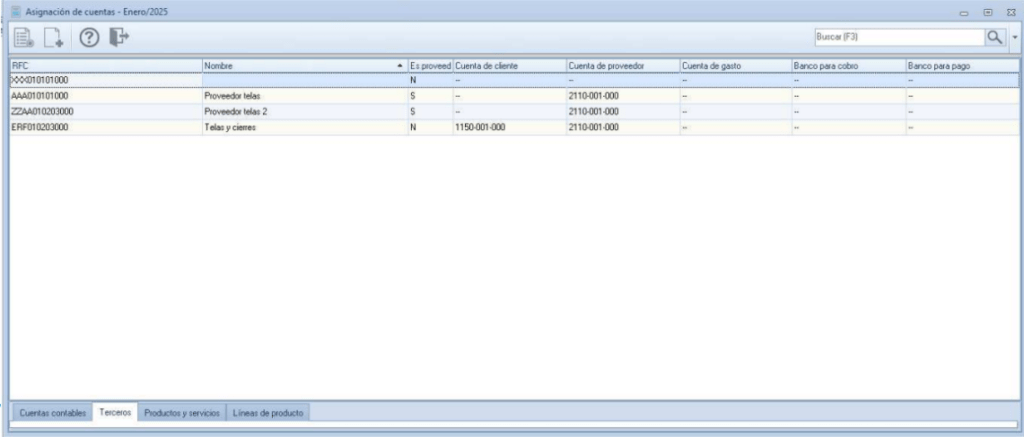Click the exit door icon
The height and width of the screenshot is (437, 1024).
coord(119,37)
